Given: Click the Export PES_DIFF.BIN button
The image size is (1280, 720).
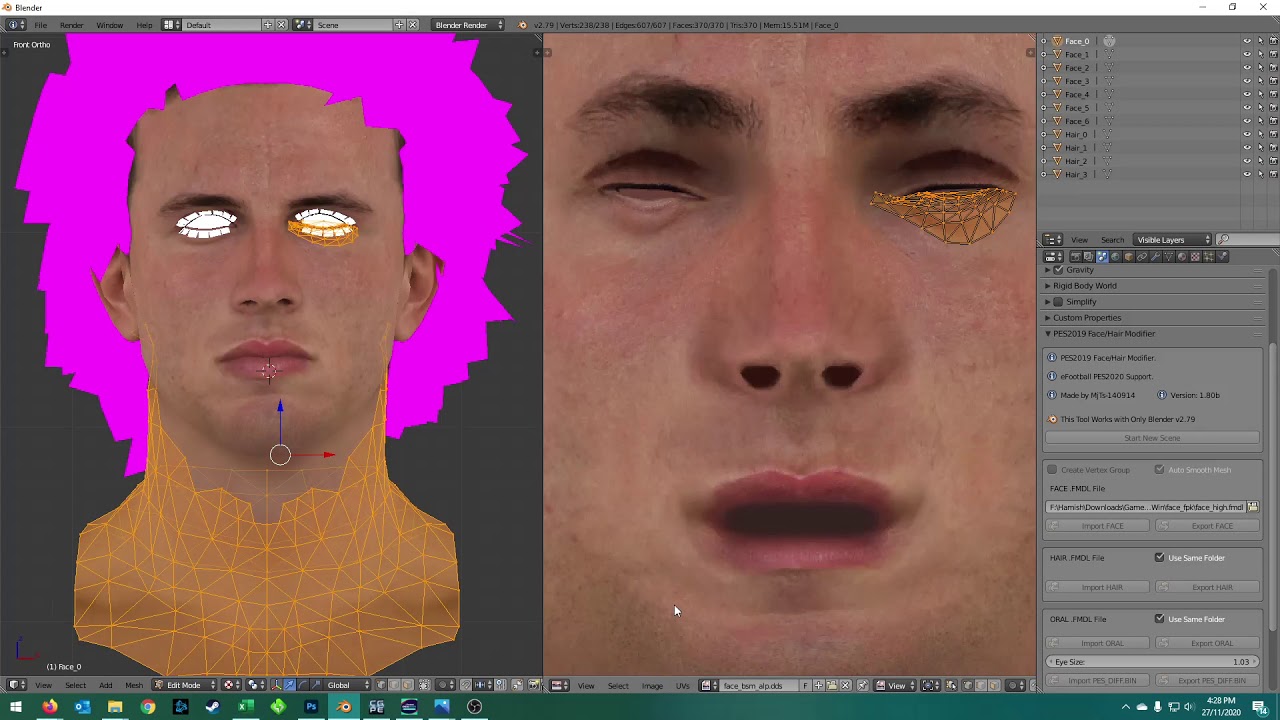Looking at the screenshot, I should coord(1206,681).
